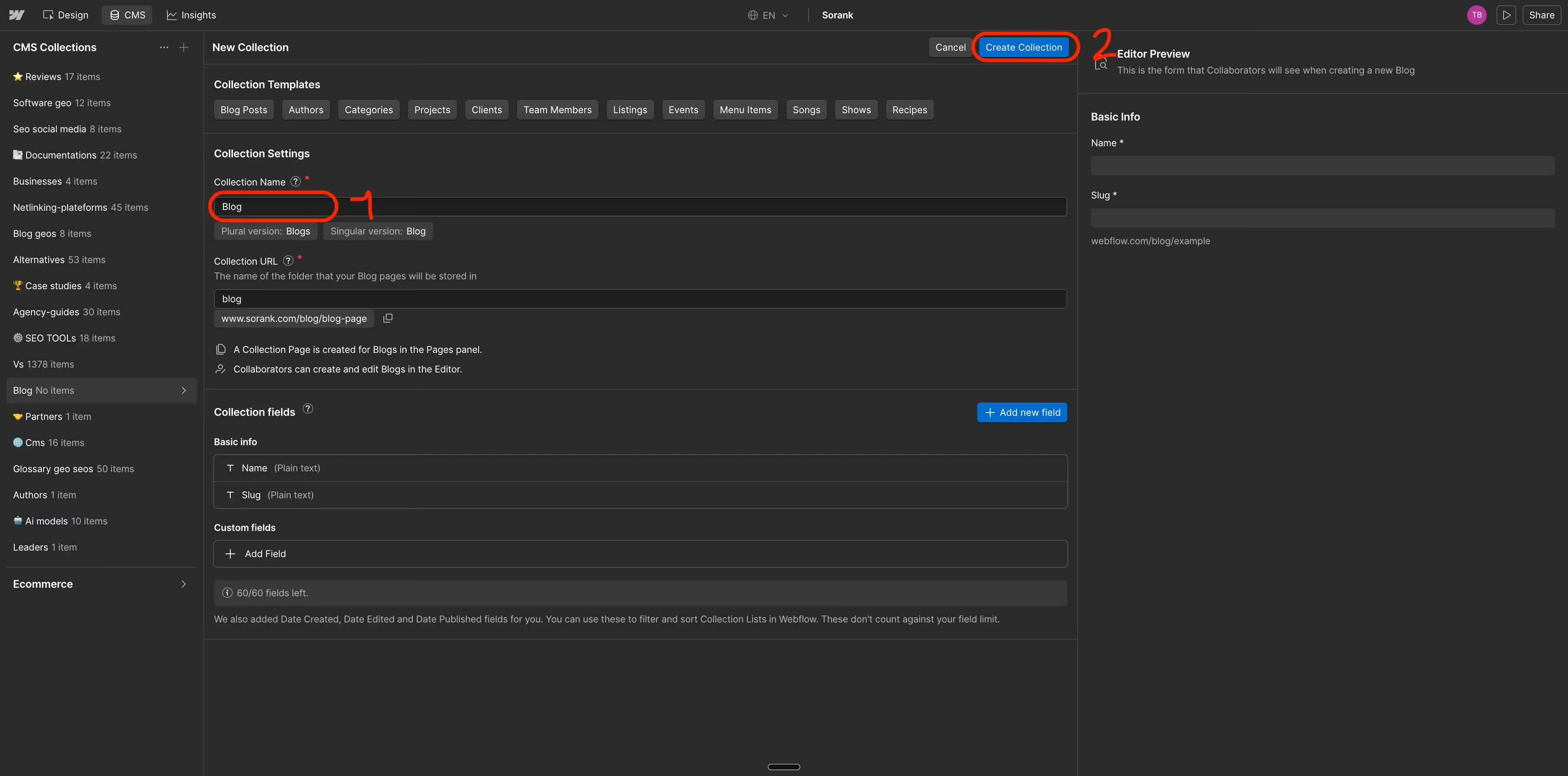
Task: Add a new CMS collection with plus icon
Action: click(184, 47)
